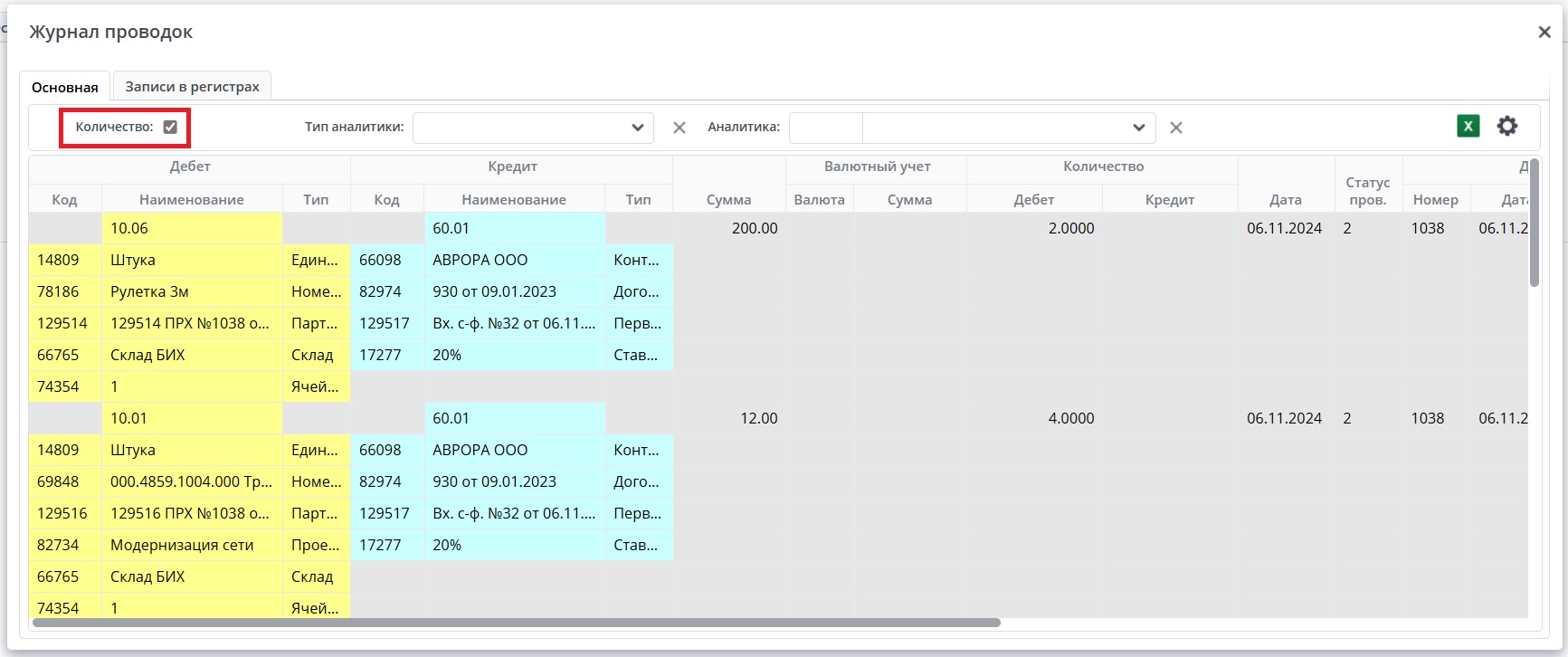
Task: Close the Журнал проводок dialog
Action: (x=1544, y=33)
